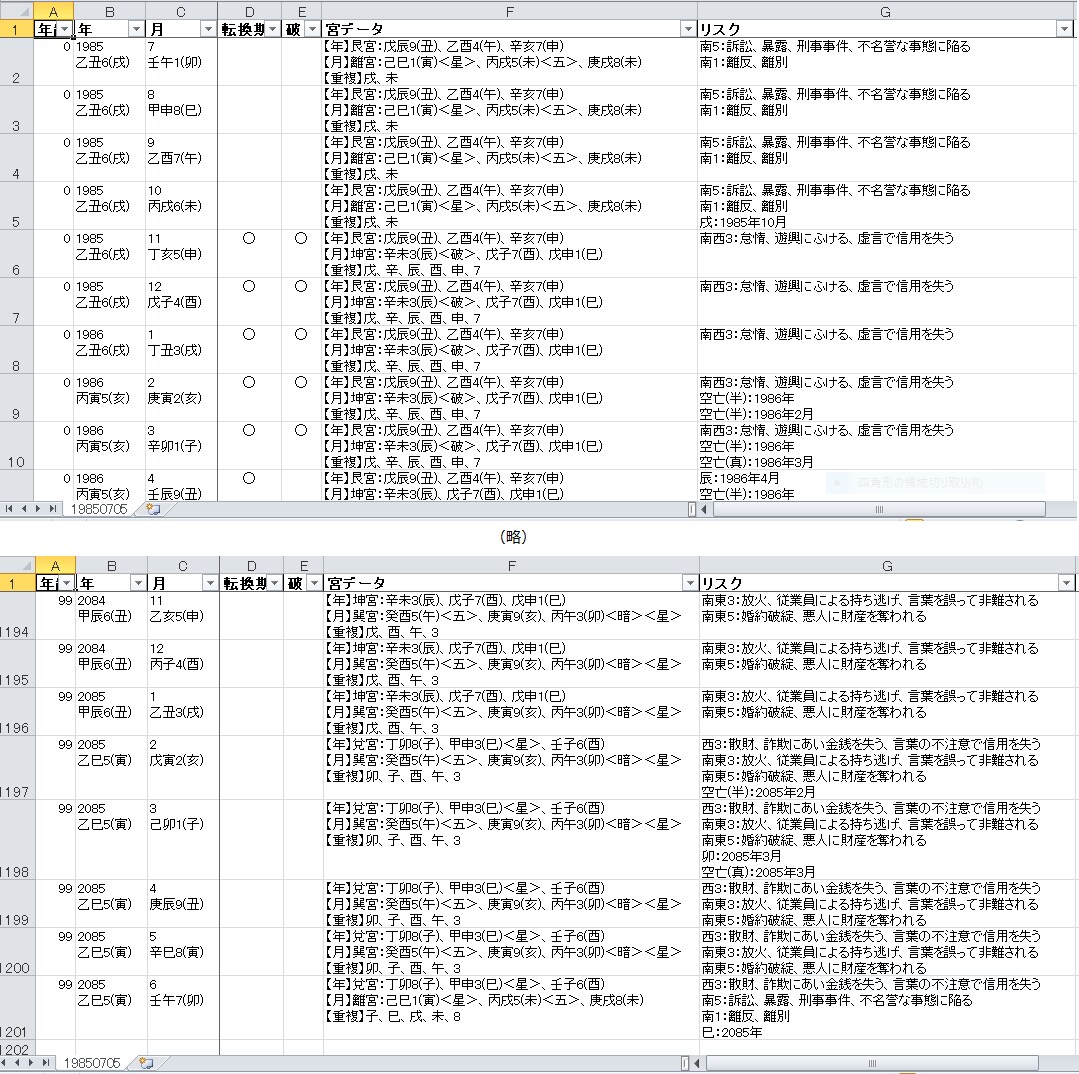Select 転換期 circle cell for 1985 month 11
The height and width of the screenshot is (1074, 1079).
tap(249, 238)
